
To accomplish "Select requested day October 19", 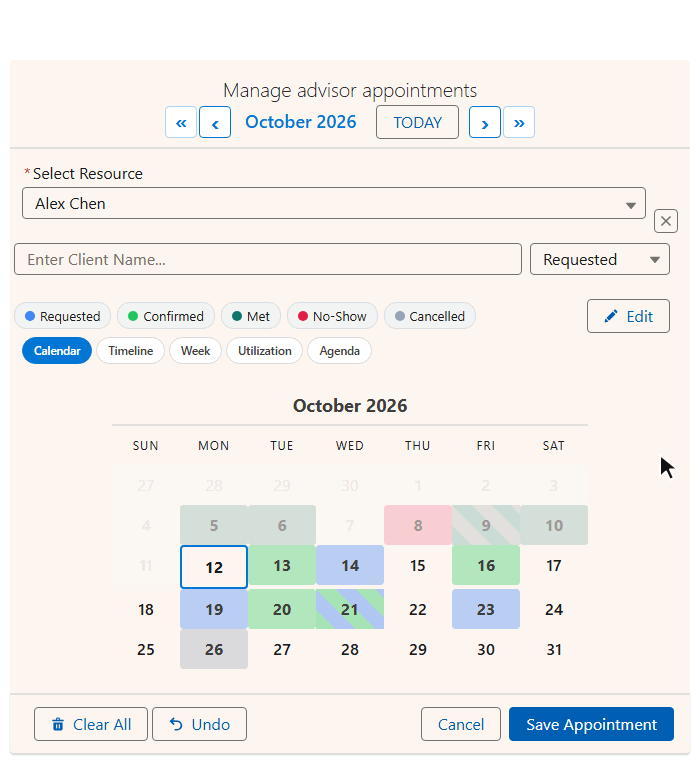I will tap(214, 609).
